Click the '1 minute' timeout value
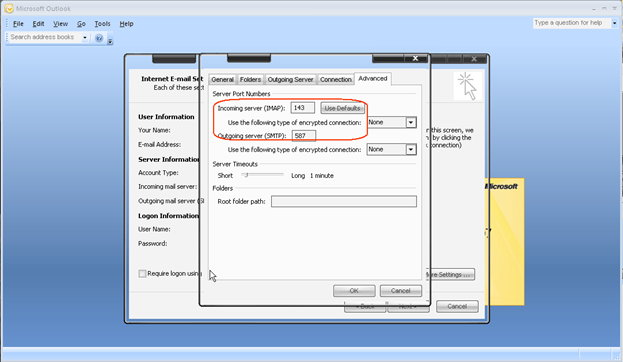623x362 pixels. point(322,176)
